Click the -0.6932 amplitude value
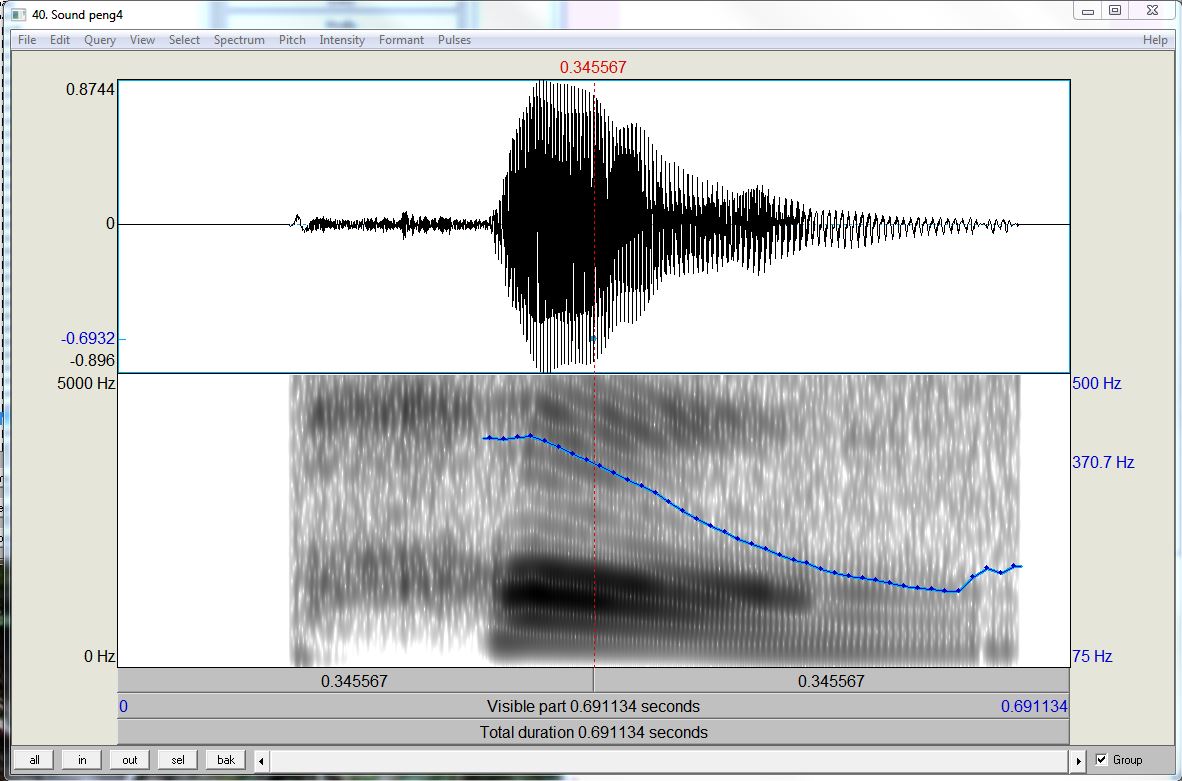This screenshot has width=1182, height=781. coord(88,338)
